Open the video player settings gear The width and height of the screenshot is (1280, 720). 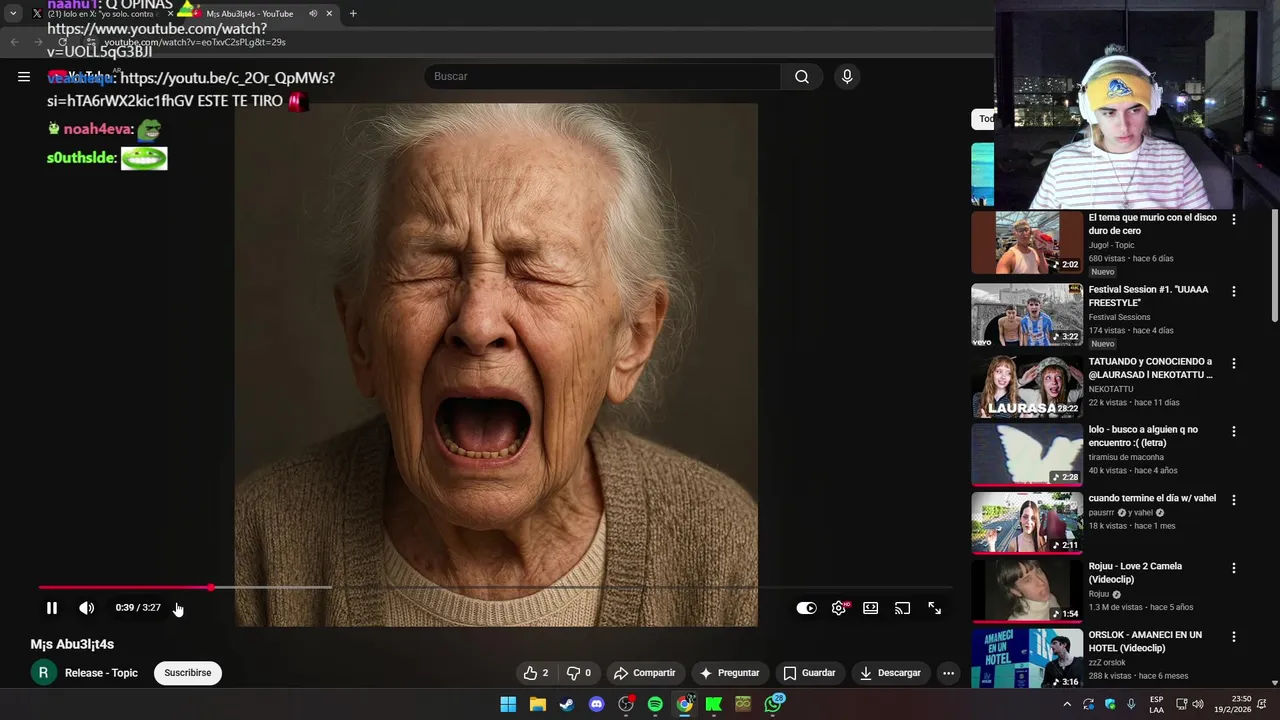tap(838, 608)
